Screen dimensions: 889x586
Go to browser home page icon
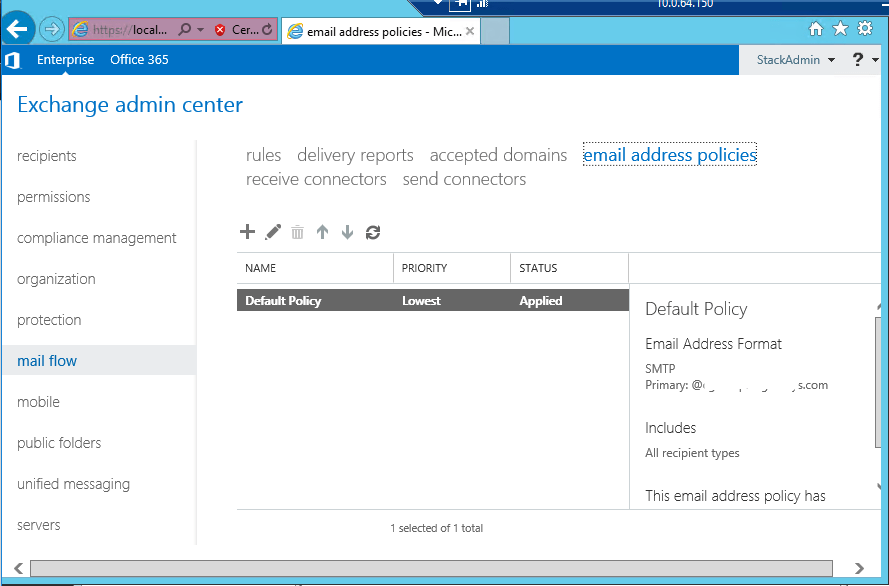coord(816,29)
